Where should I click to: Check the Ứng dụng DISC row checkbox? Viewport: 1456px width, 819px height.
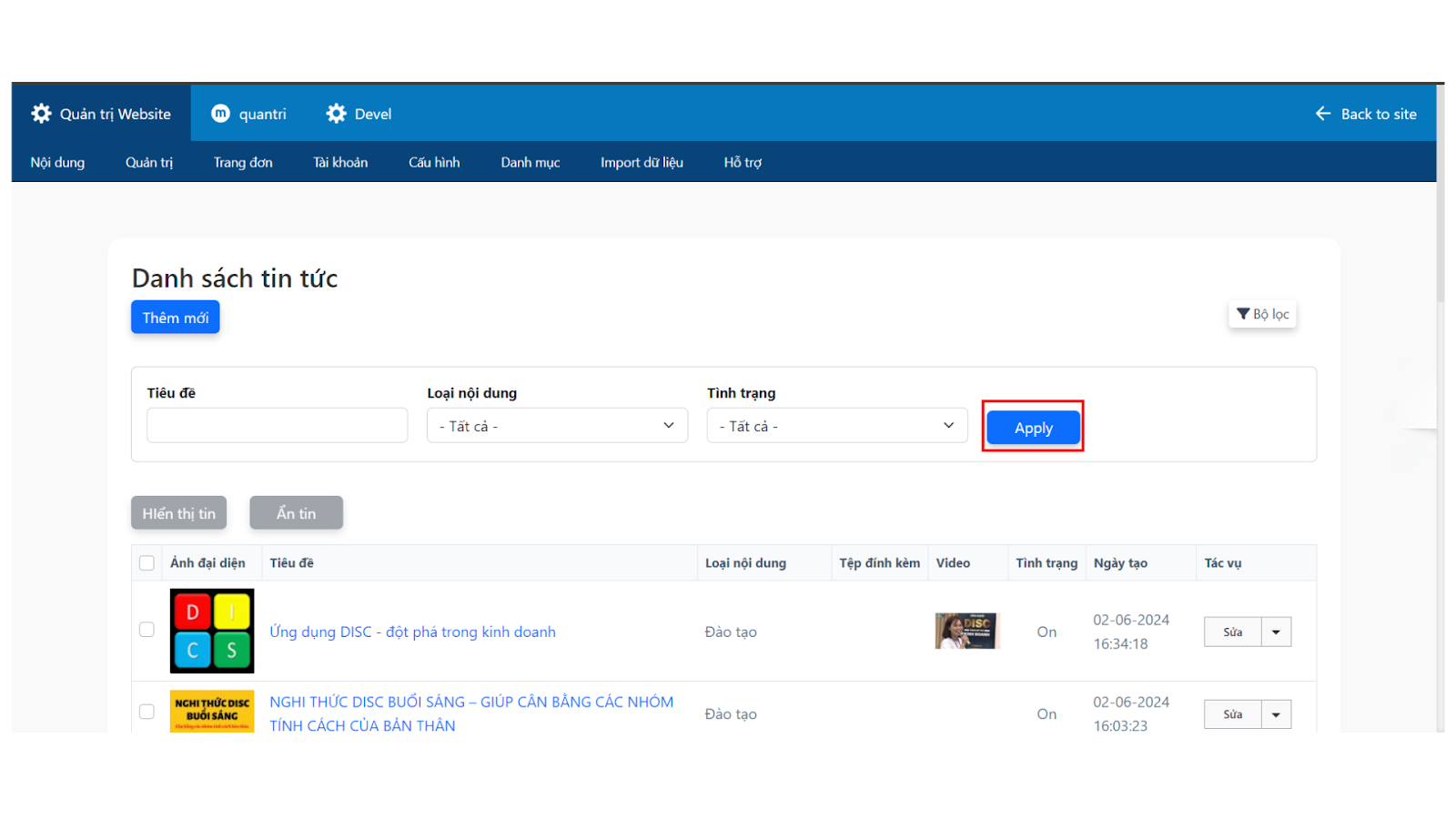pyautogui.click(x=147, y=630)
